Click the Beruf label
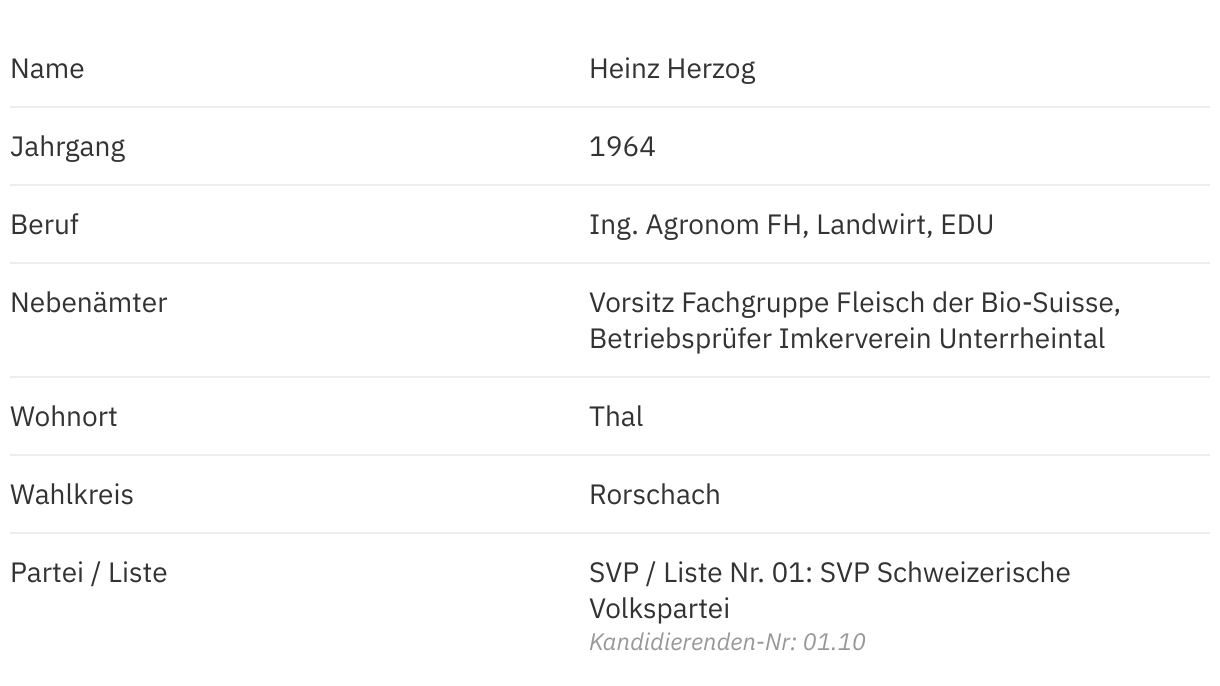Image resolution: width=1220 pixels, height=686 pixels. tap(44, 225)
